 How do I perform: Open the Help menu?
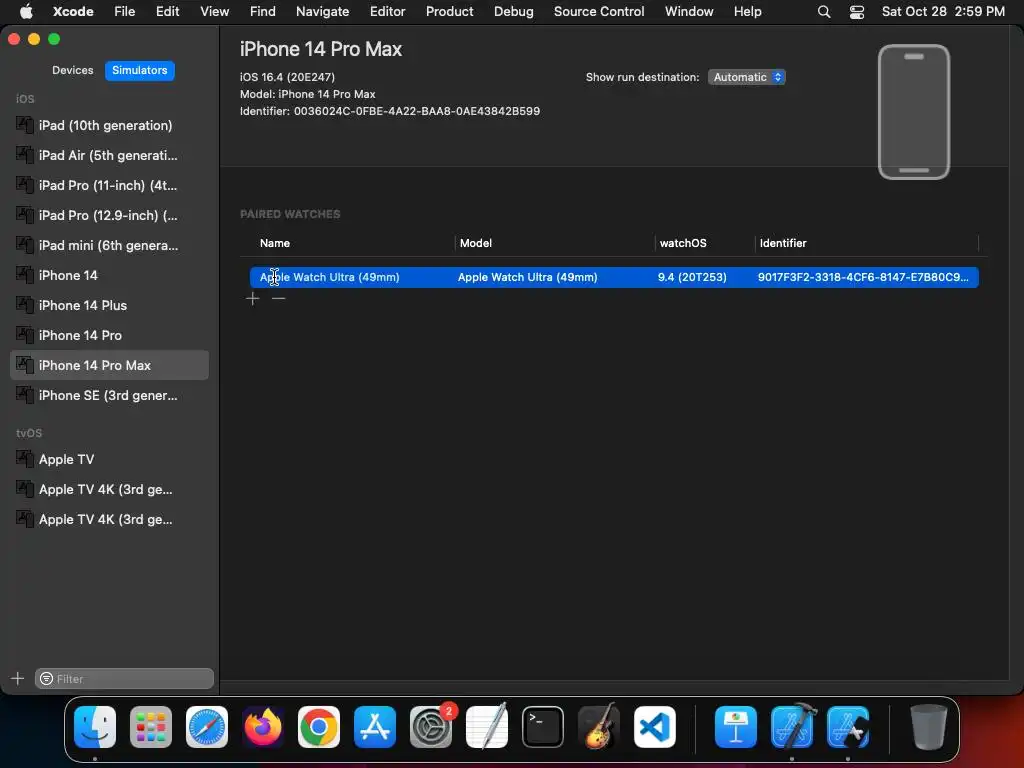pyautogui.click(x=747, y=12)
